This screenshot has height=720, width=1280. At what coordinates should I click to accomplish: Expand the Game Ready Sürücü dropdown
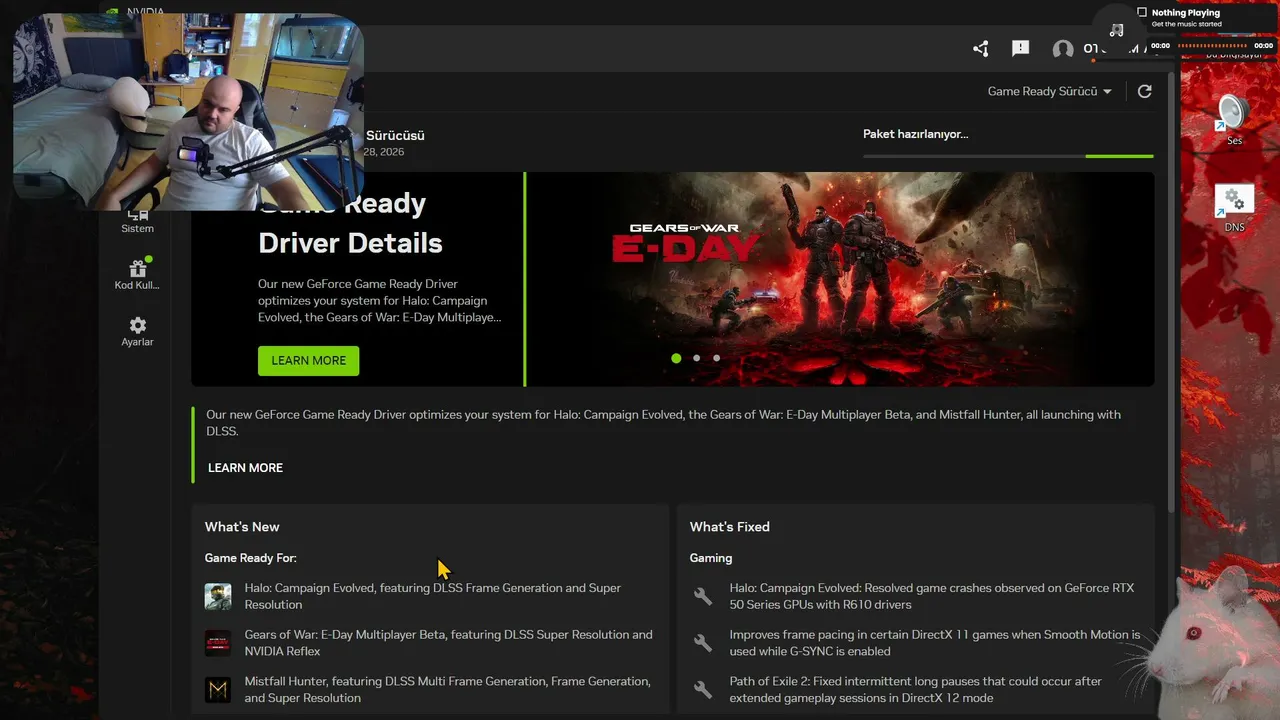(1049, 91)
